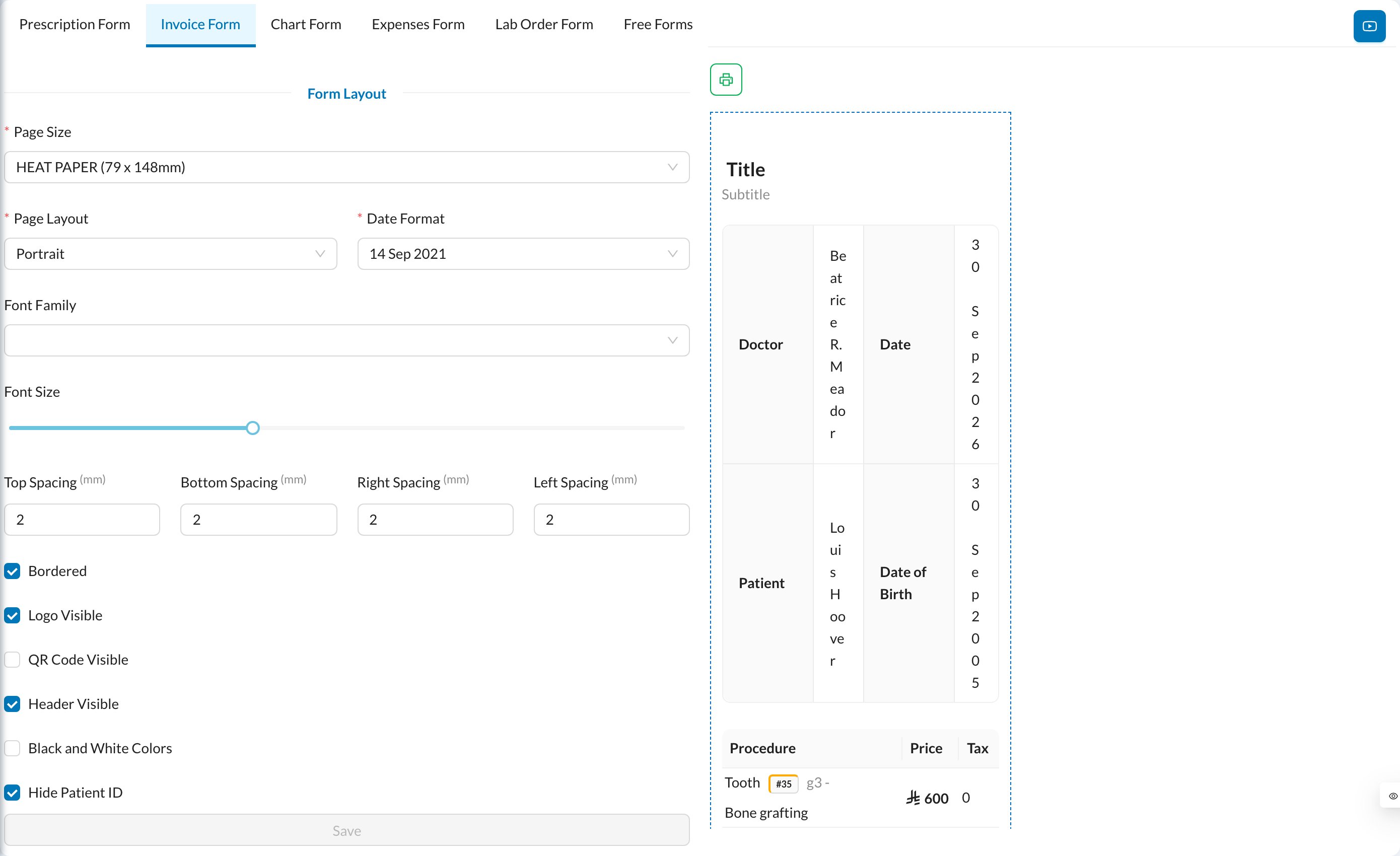1400x856 pixels.
Task: Click the Tax column header
Action: (977, 748)
